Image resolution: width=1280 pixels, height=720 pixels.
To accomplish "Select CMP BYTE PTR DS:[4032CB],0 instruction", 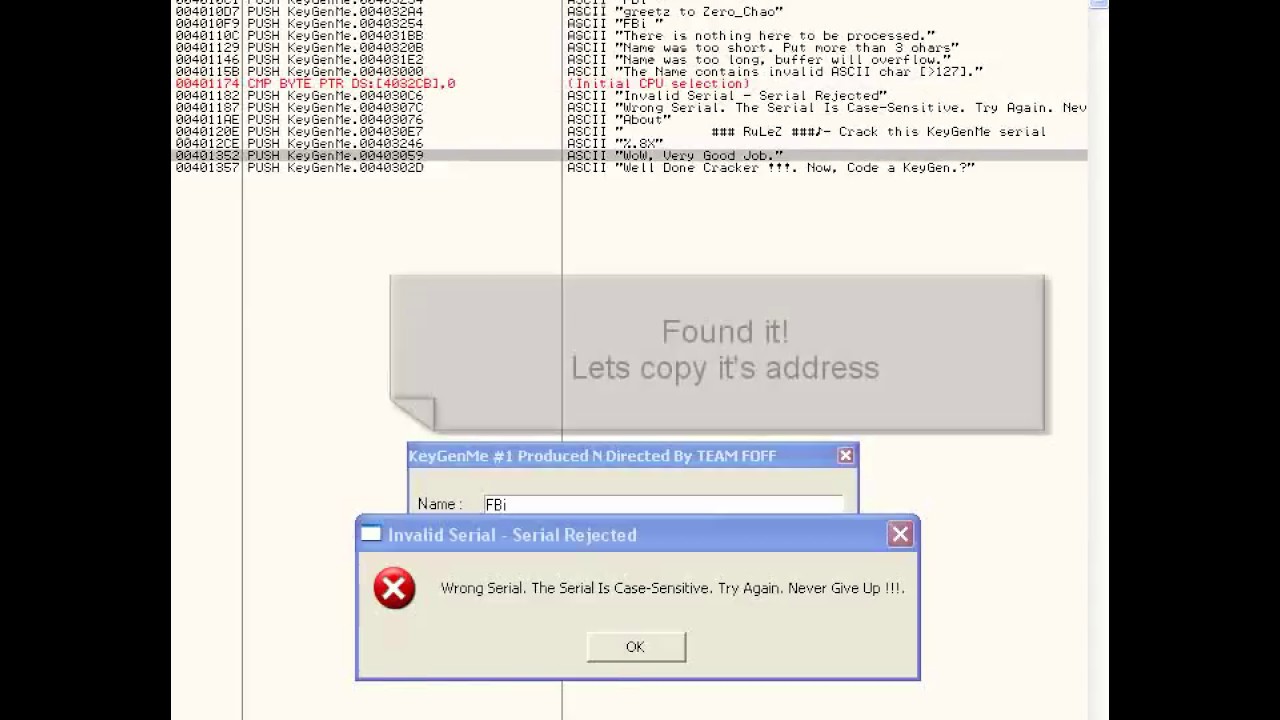I will 351,84.
